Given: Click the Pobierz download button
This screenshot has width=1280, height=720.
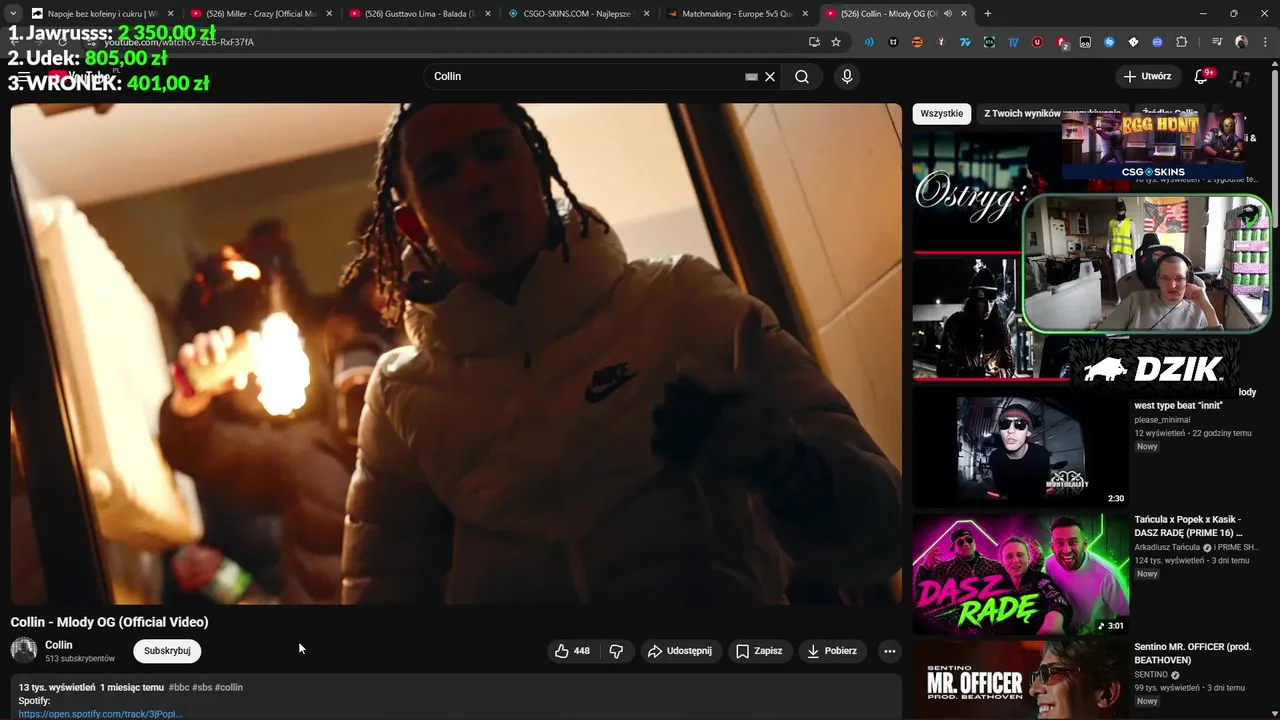Looking at the screenshot, I should coord(832,651).
